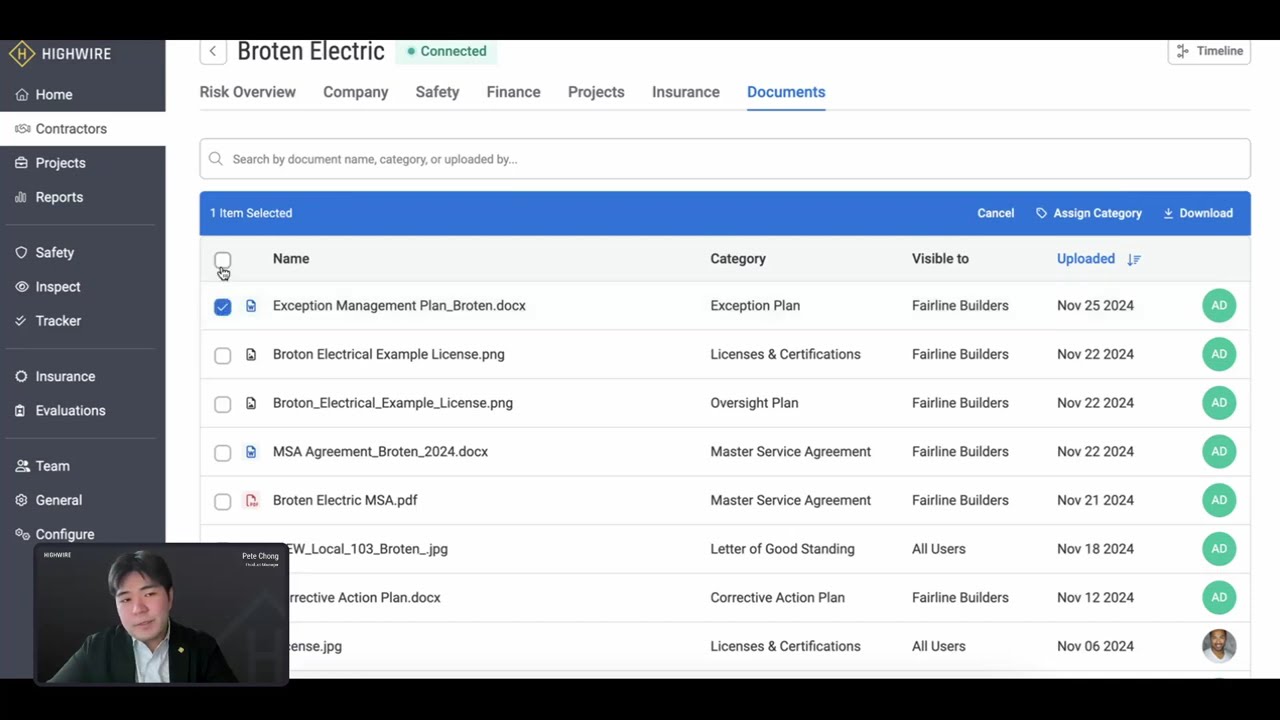Click AD avatar on Broten Electric MSA.pdf row

(x=1219, y=500)
